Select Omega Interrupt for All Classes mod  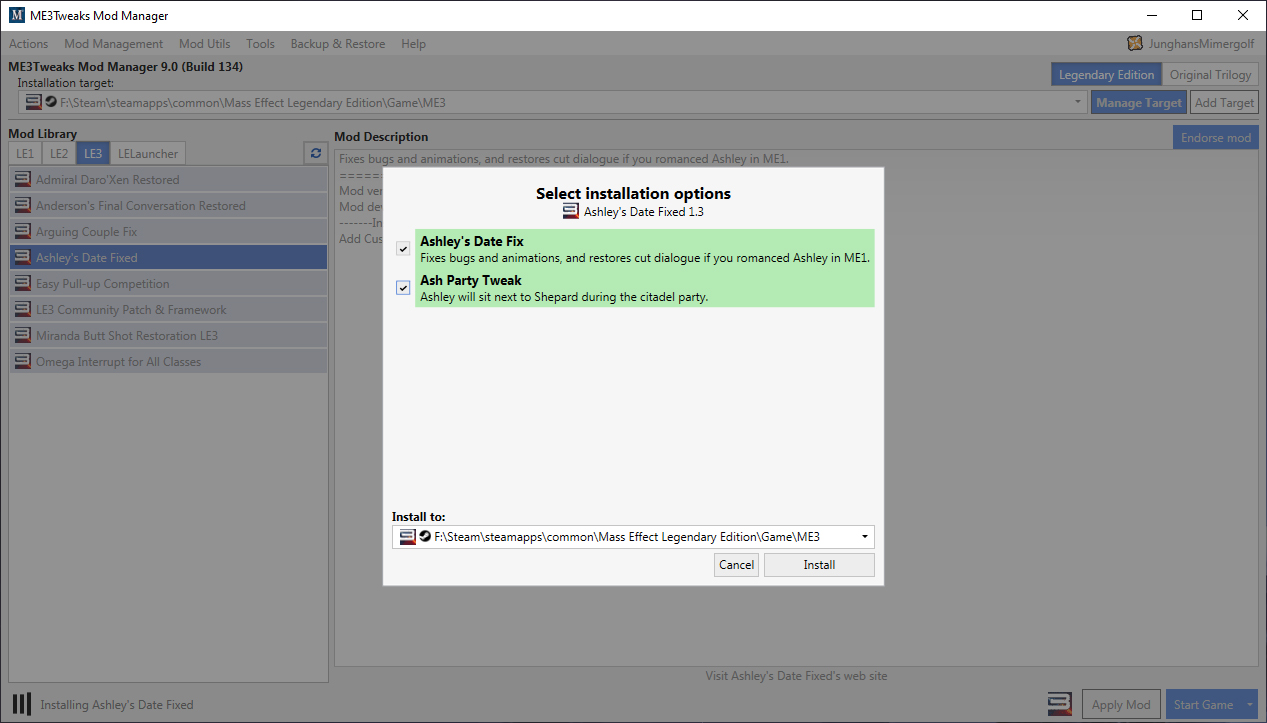[x=169, y=362]
